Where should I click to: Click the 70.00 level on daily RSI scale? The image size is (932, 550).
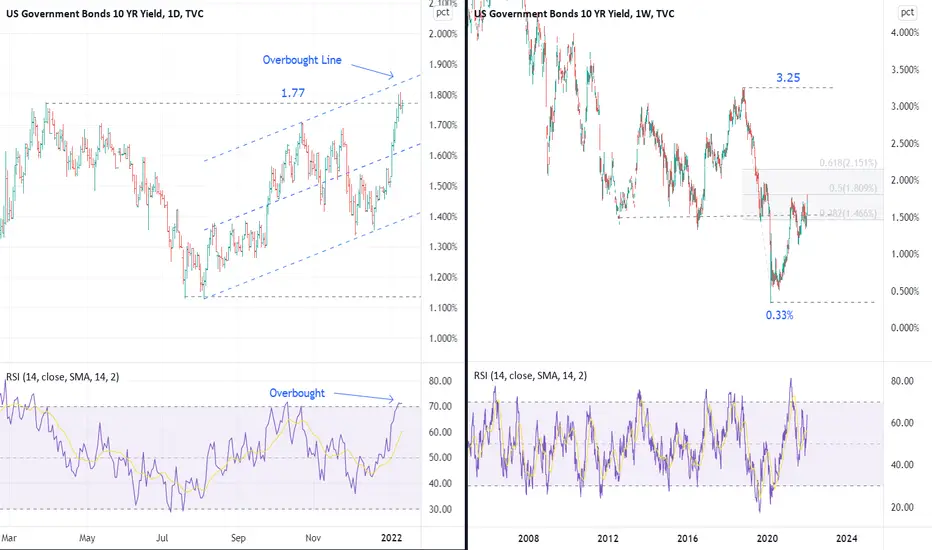click(440, 407)
